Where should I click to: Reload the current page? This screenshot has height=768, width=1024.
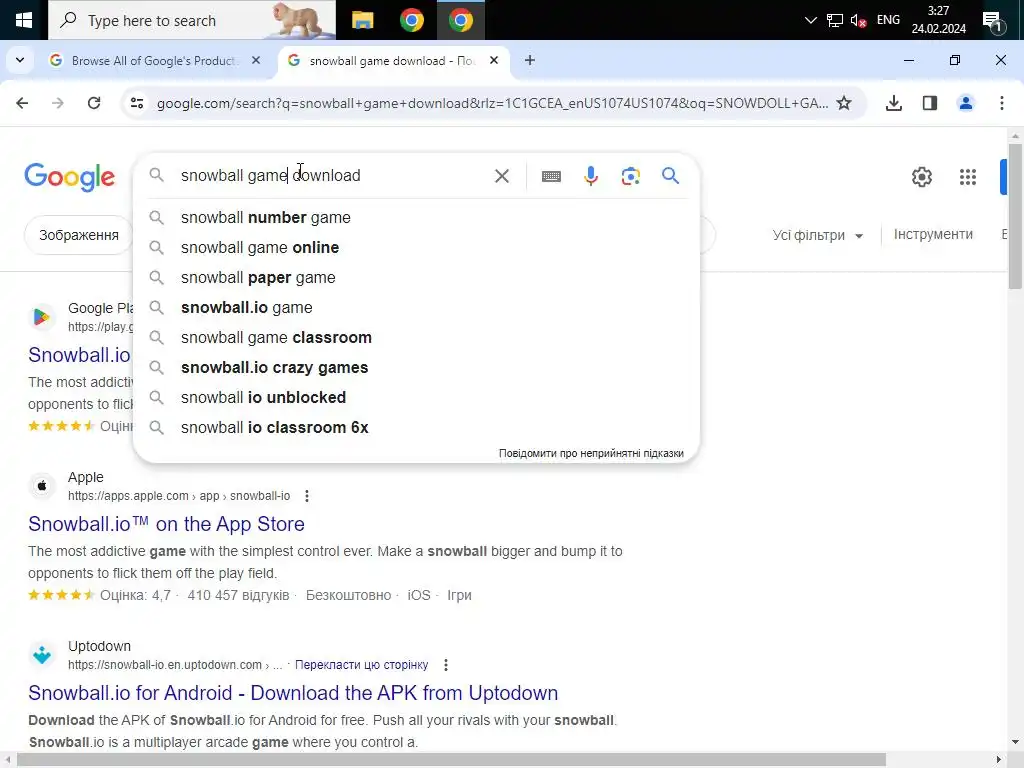click(x=94, y=103)
